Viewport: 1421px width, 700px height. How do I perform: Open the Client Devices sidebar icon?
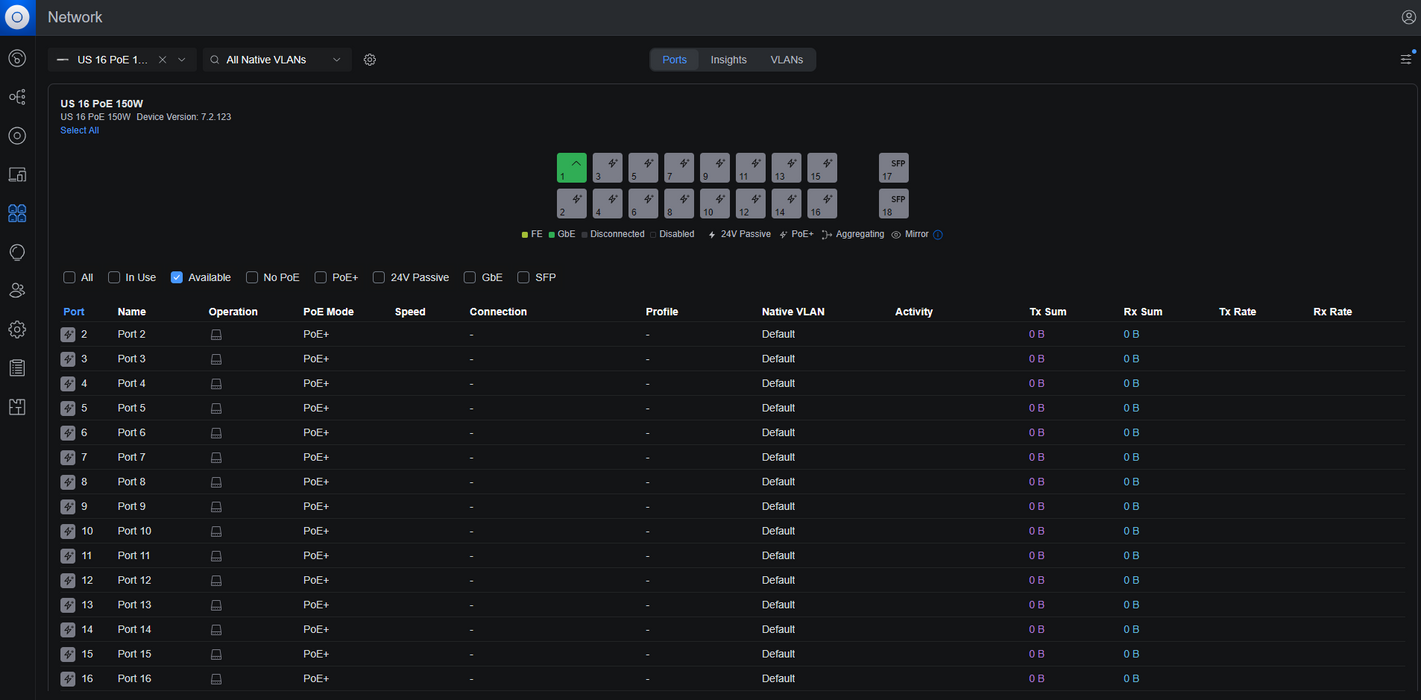click(17, 175)
